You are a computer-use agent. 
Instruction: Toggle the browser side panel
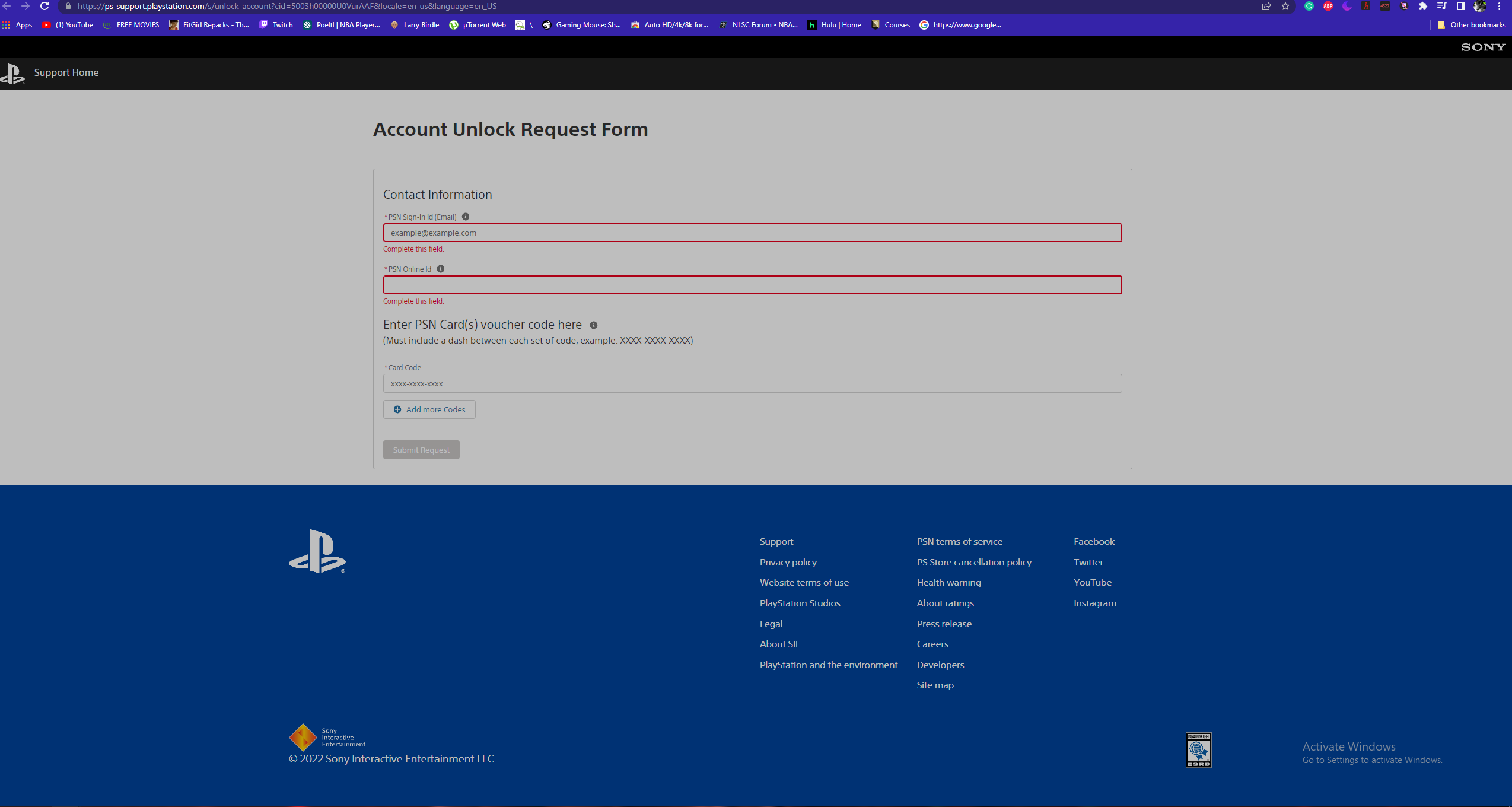tap(1461, 6)
